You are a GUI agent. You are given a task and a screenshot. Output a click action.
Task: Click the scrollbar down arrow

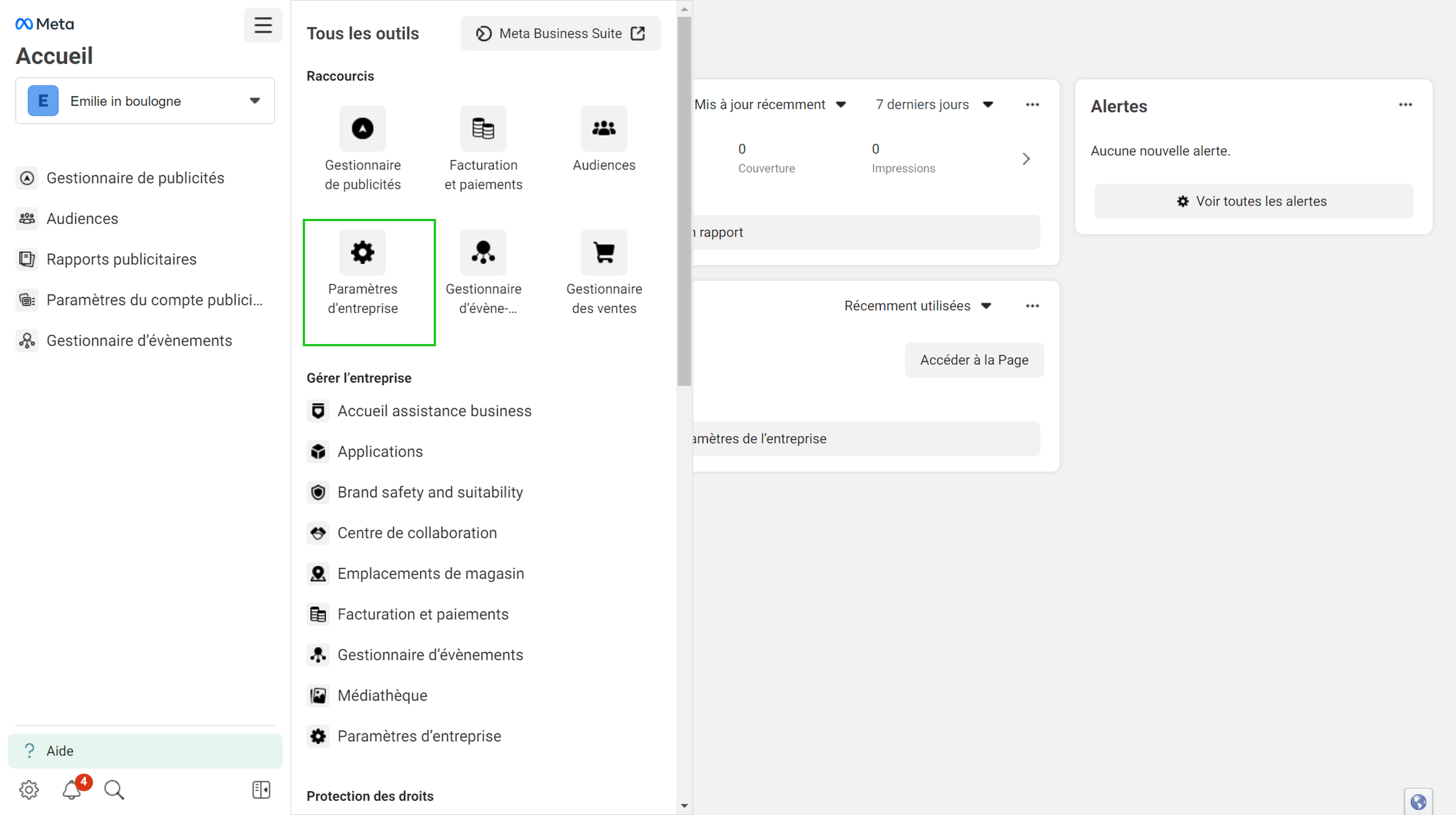click(x=684, y=806)
